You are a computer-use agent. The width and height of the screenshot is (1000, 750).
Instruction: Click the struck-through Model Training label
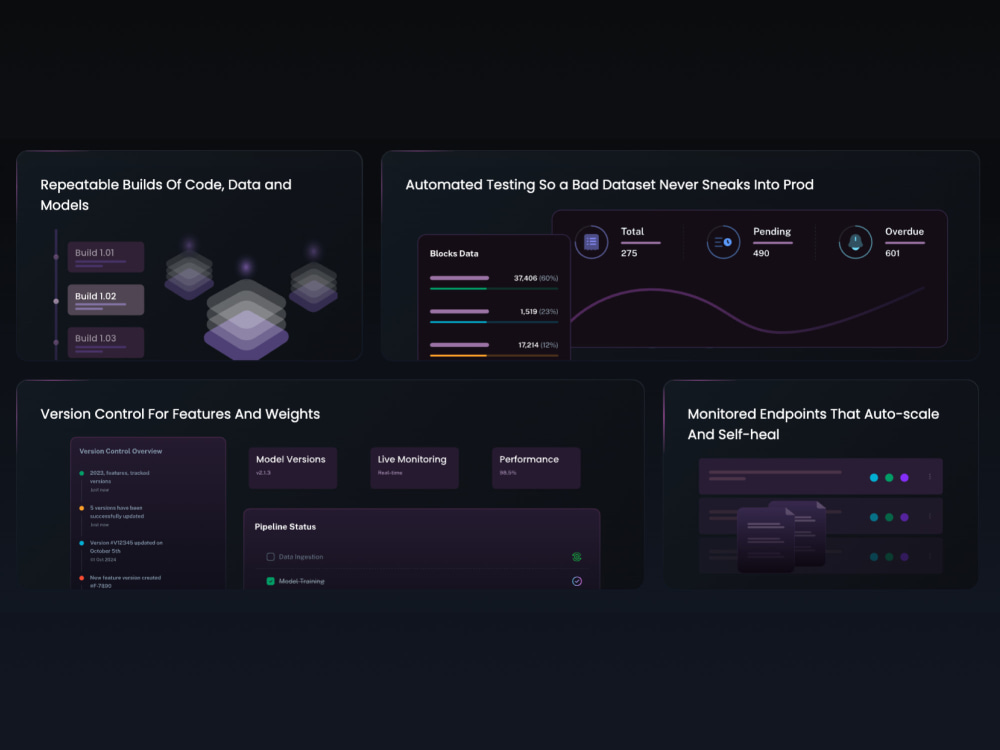tap(302, 581)
